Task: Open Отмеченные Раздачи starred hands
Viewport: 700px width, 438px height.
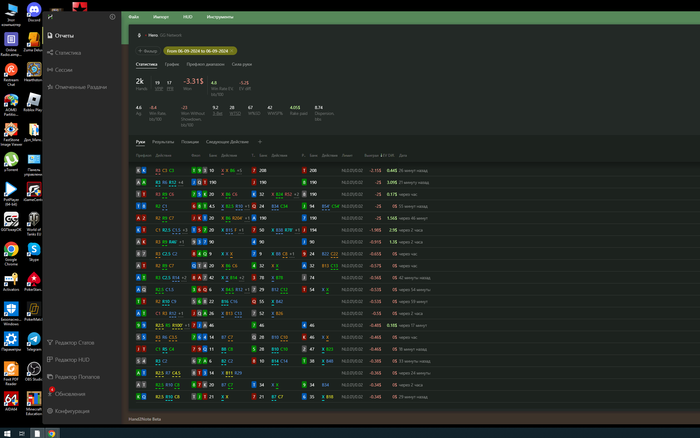Action: [x=80, y=87]
